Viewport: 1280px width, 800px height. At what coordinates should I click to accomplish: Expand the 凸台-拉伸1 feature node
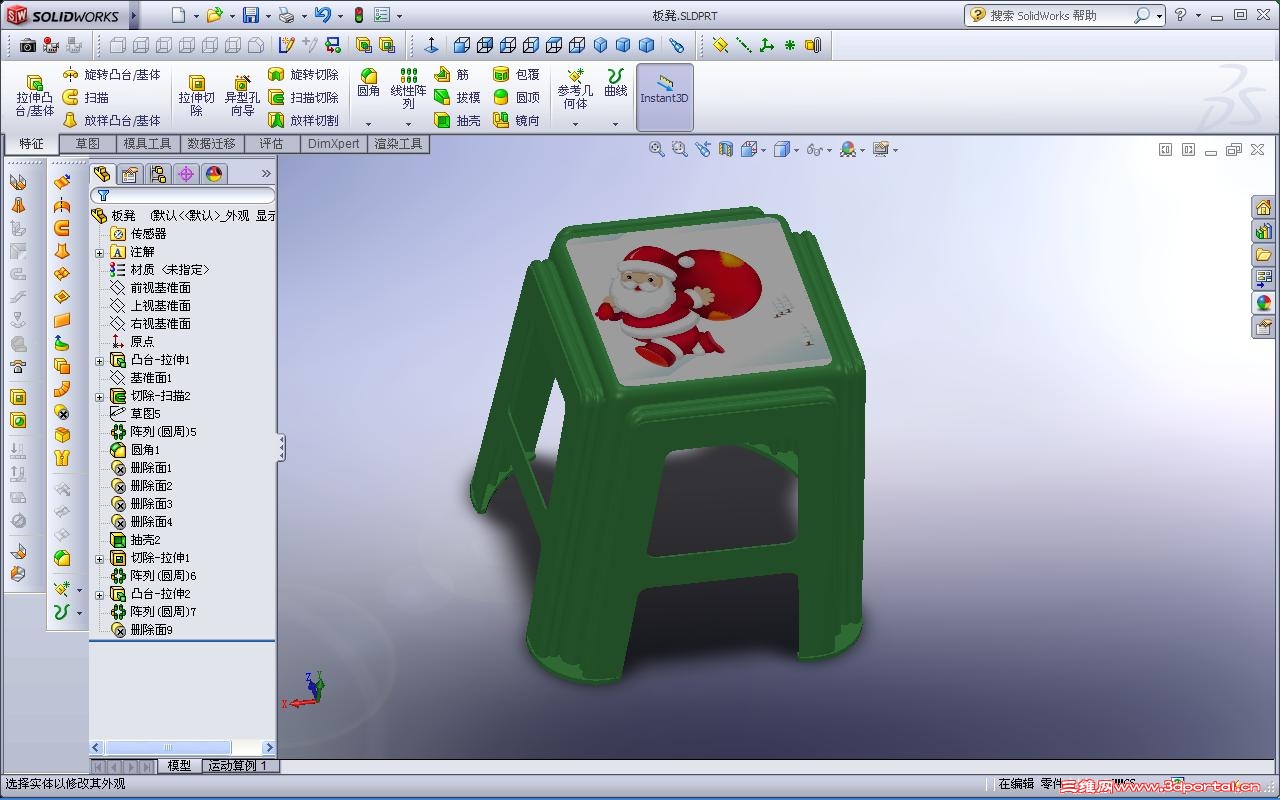99,361
